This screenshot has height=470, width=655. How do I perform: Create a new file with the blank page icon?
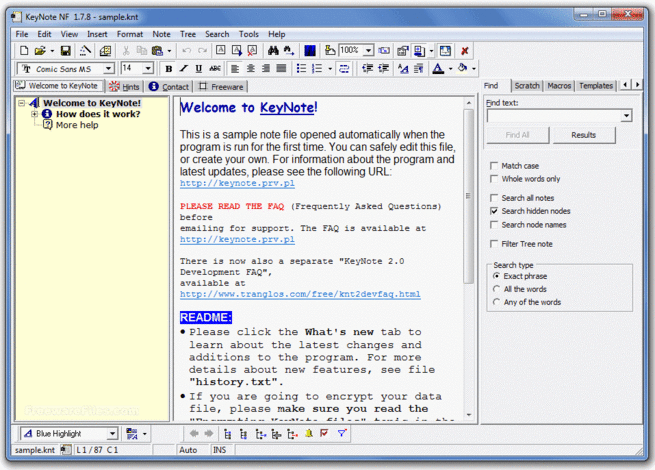[x=24, y=51]
